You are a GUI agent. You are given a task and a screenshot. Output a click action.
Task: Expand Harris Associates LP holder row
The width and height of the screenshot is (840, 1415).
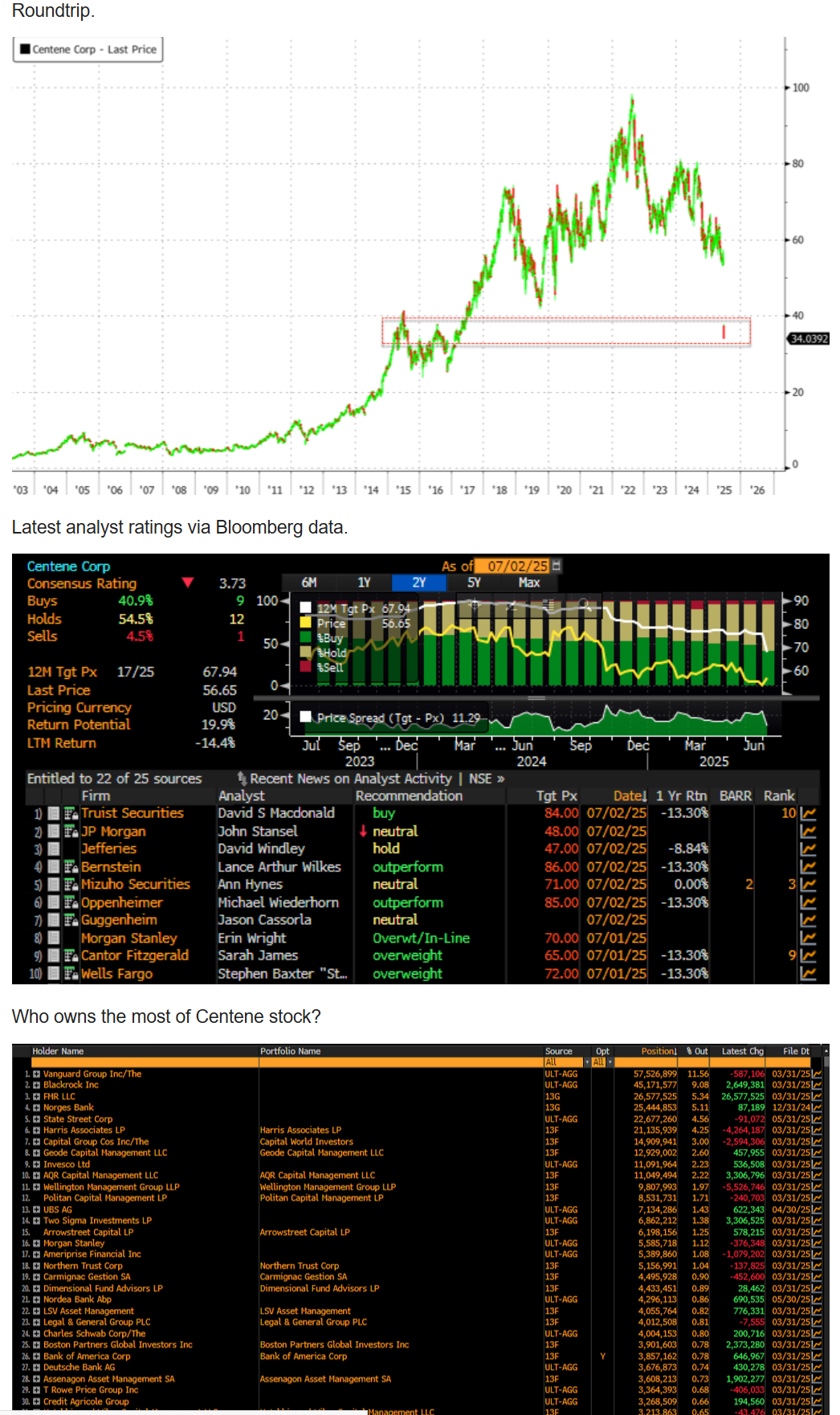[36, 1130]
